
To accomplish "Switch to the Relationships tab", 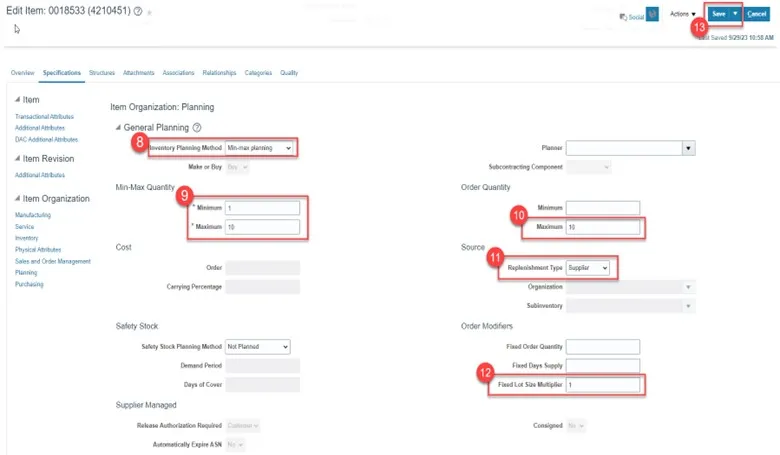I will point(219,73).
